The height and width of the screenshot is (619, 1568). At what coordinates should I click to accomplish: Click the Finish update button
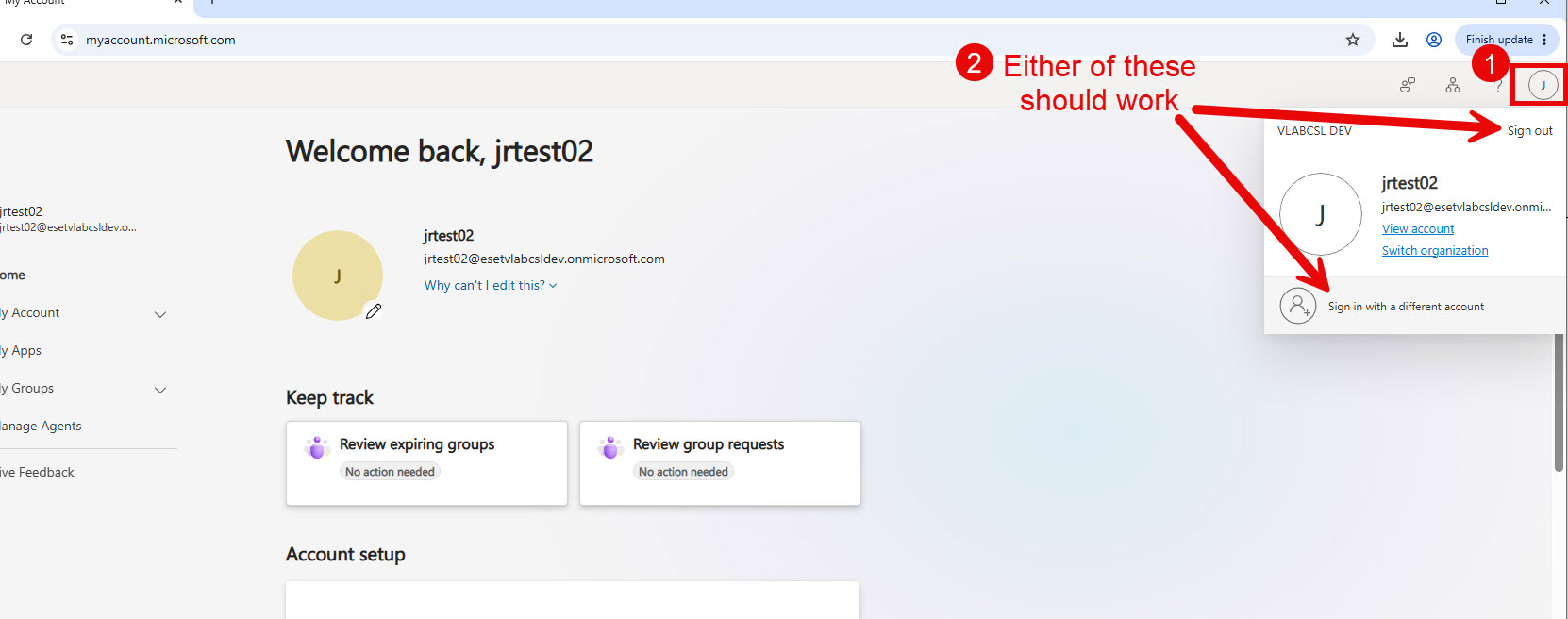[x=1499, y=40]
